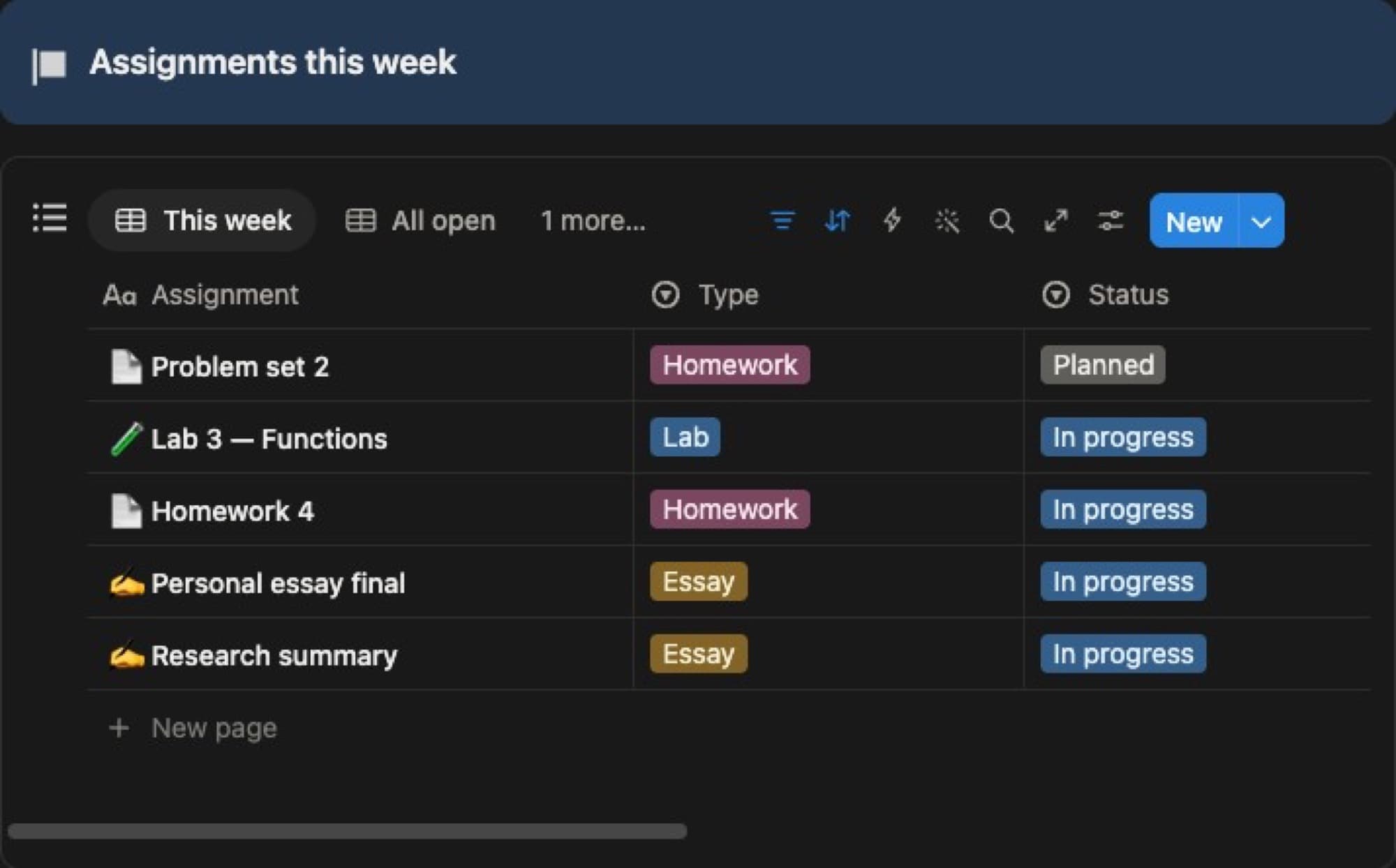1396x868 pixels.
Task: Open the Homework 4 page
Action: [x=232, y=511]
